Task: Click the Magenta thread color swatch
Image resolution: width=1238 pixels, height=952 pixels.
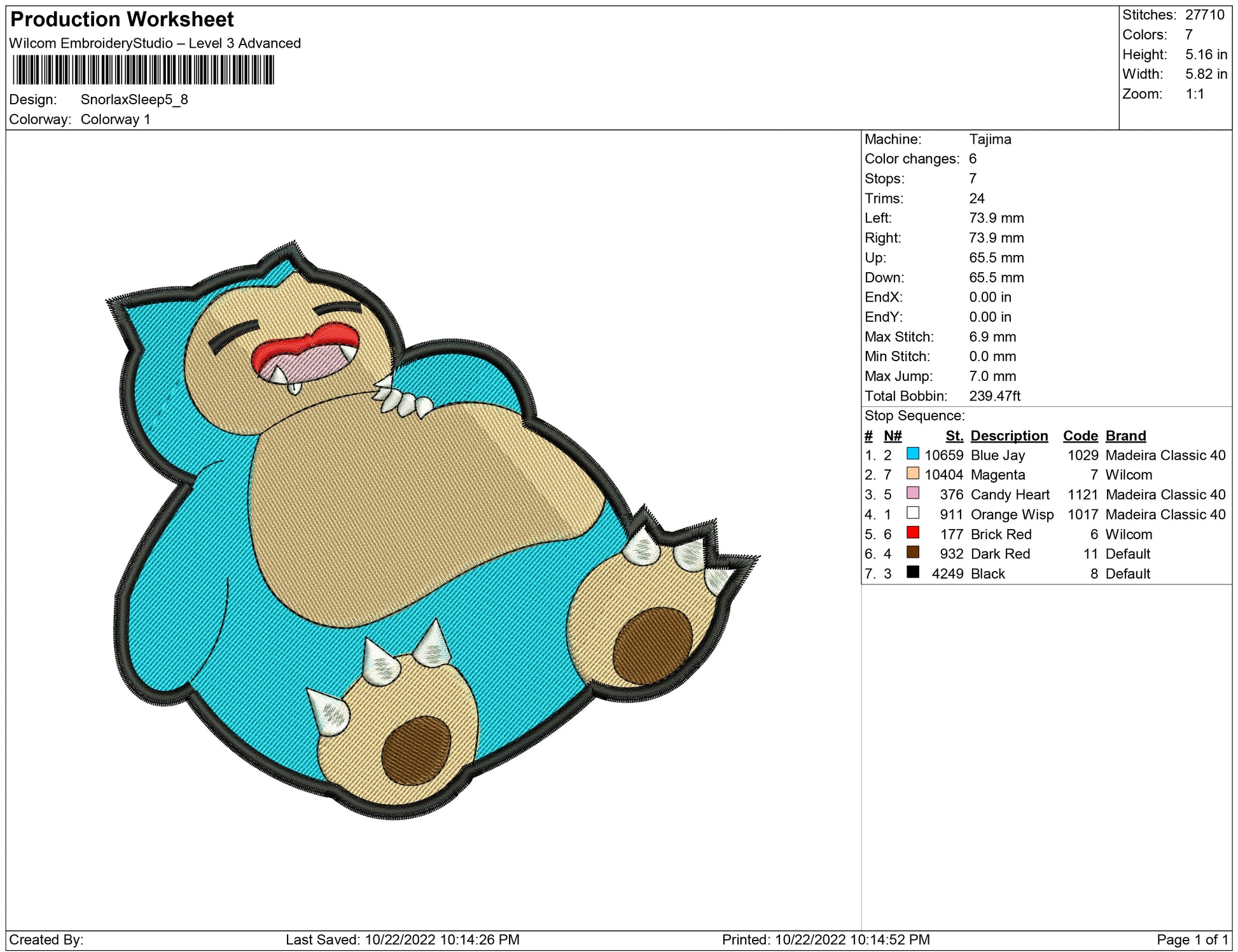Action: point(912,473)
